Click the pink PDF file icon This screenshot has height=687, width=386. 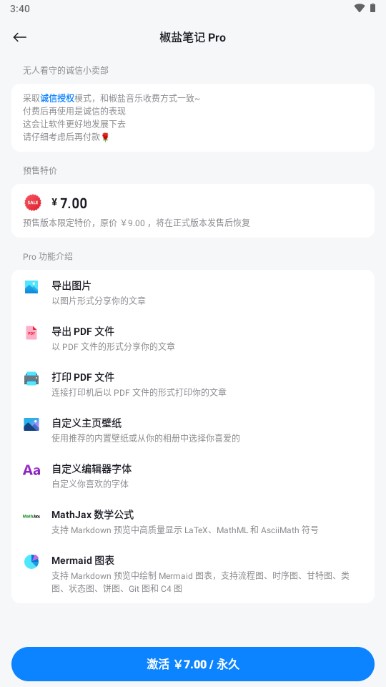pyautogui.click(x=31, y=333)
